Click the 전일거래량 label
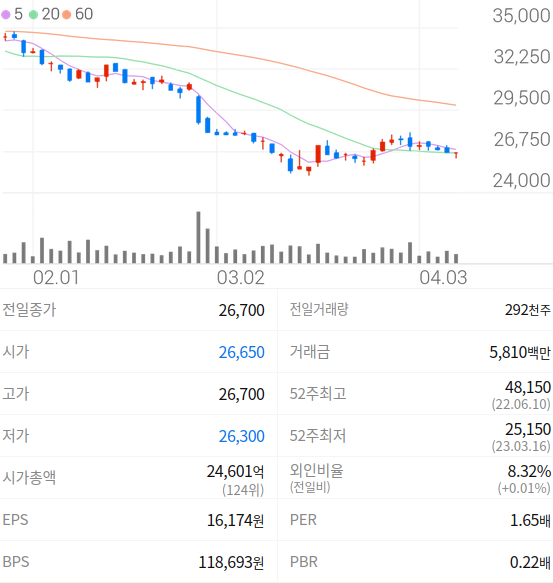 coord(319,309)
